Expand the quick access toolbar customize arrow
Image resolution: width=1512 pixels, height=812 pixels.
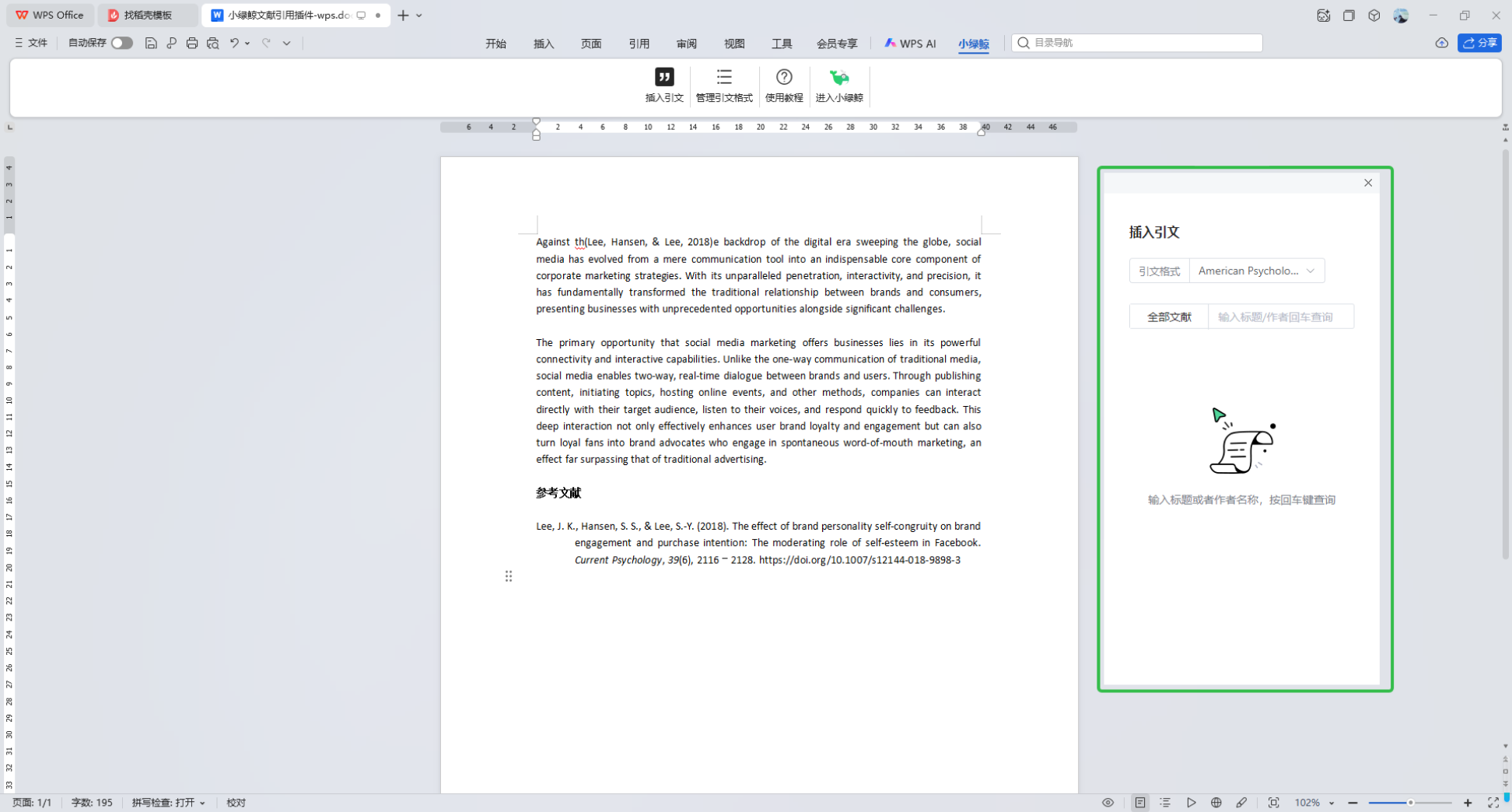pos(286,44)
